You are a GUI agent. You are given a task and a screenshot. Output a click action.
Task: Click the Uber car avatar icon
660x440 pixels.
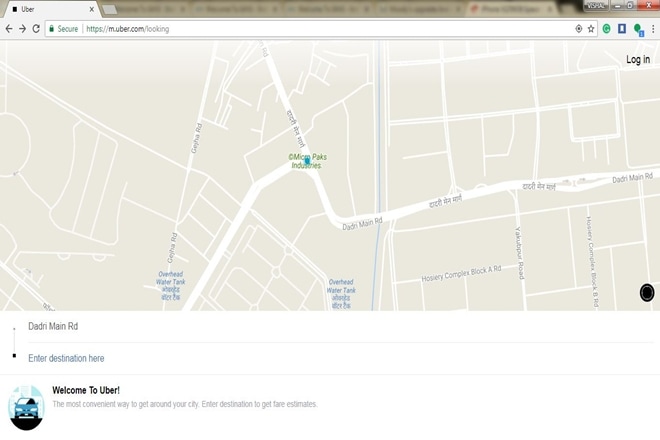(26, 407)
